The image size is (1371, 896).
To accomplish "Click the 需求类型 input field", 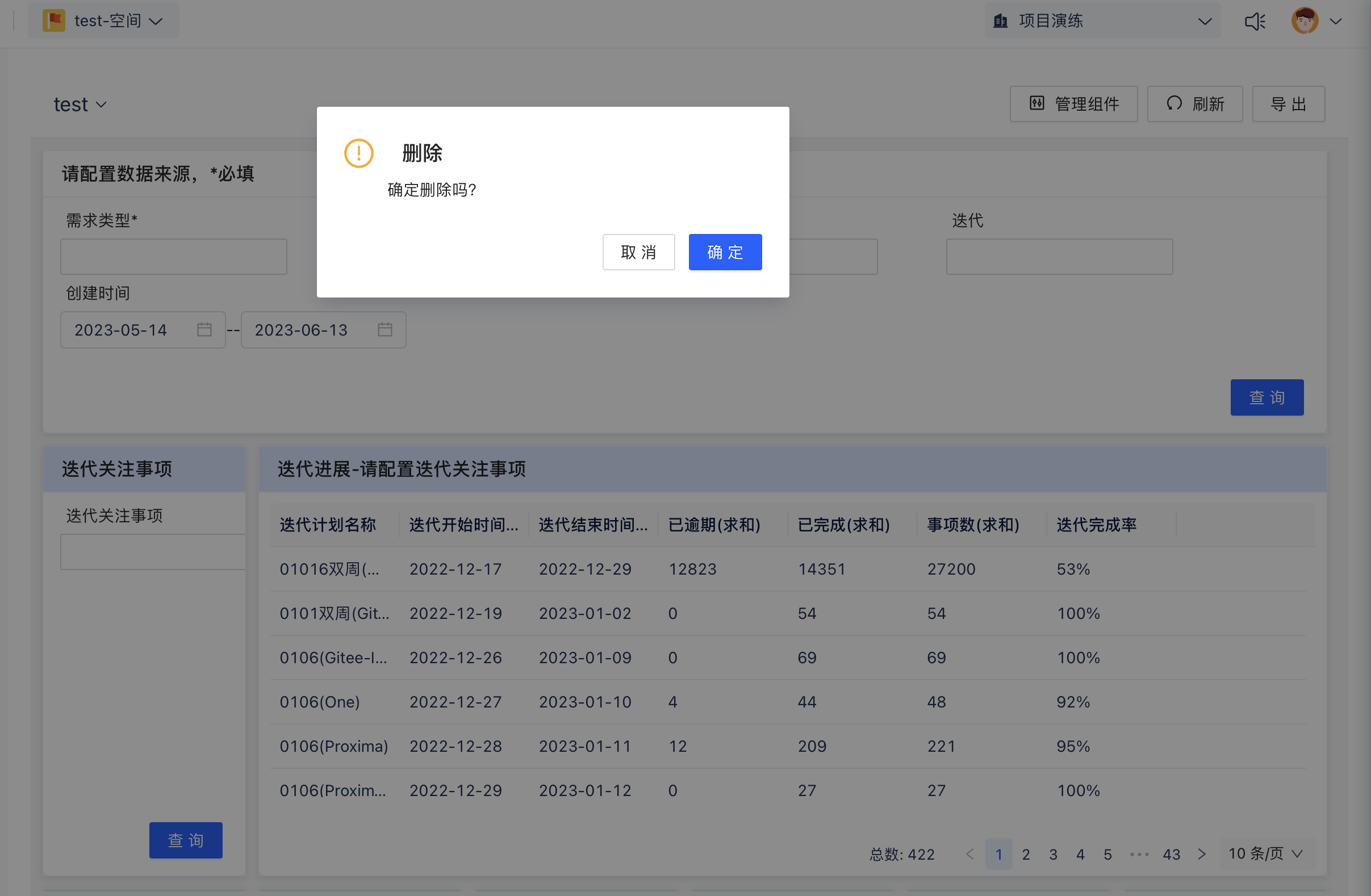I will coord(173,256).
